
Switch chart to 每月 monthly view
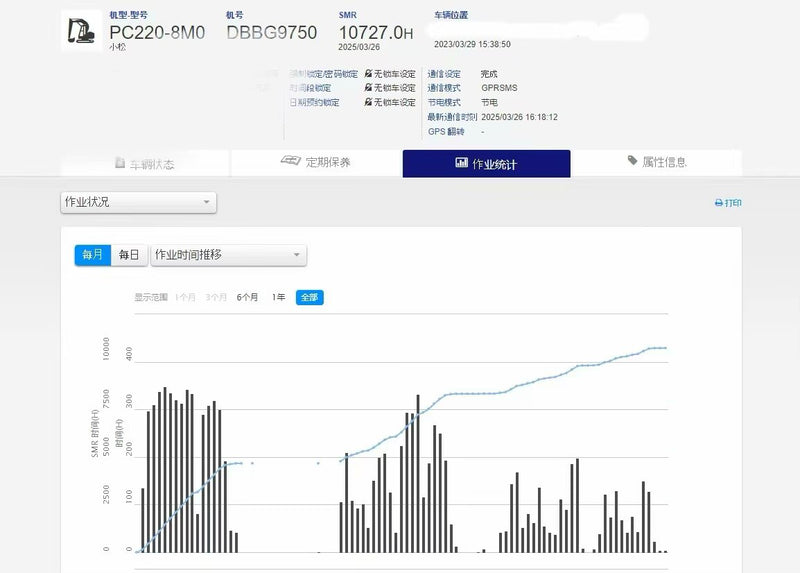93,255
